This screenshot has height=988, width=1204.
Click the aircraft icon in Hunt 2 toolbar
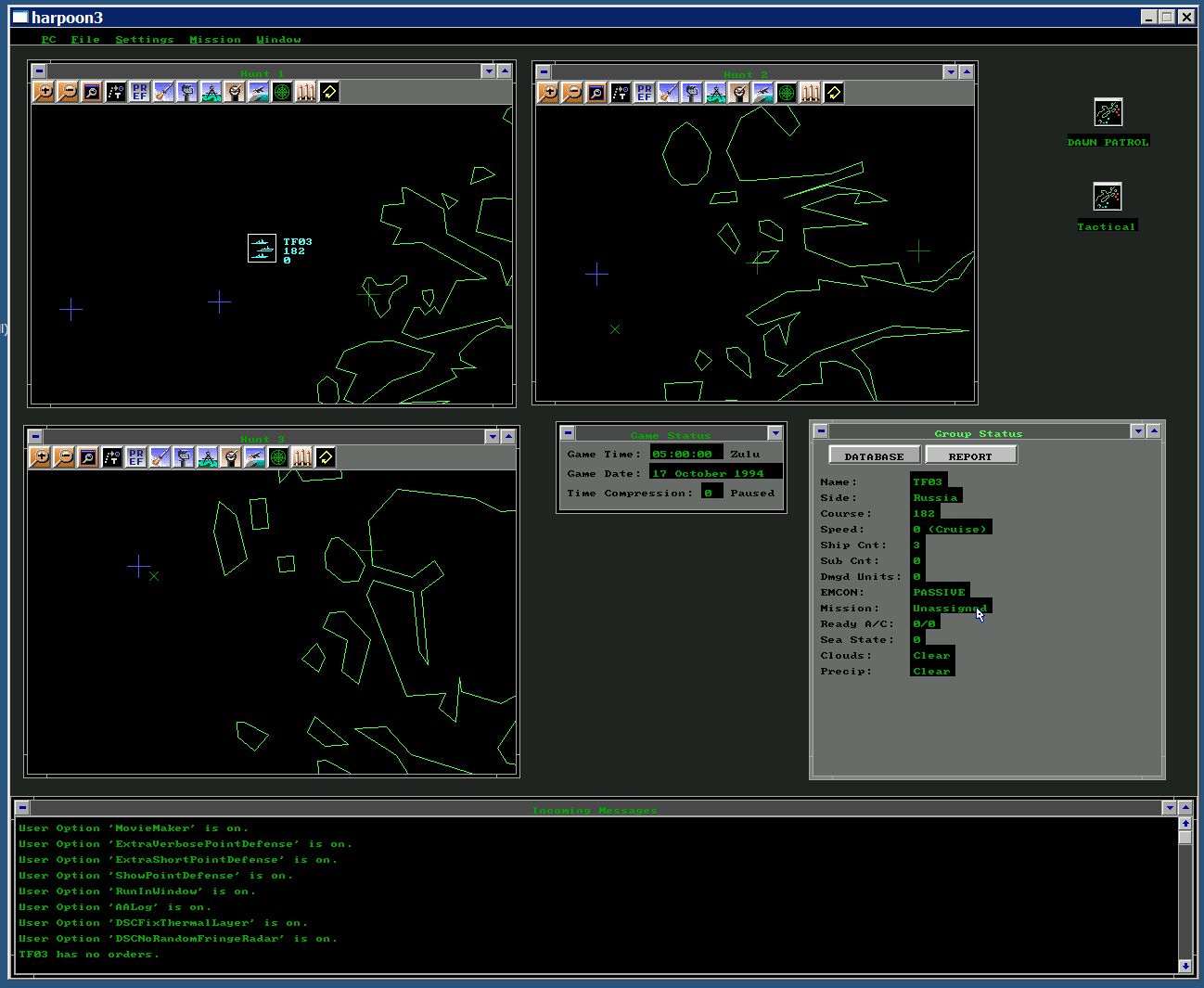point(762,92)
